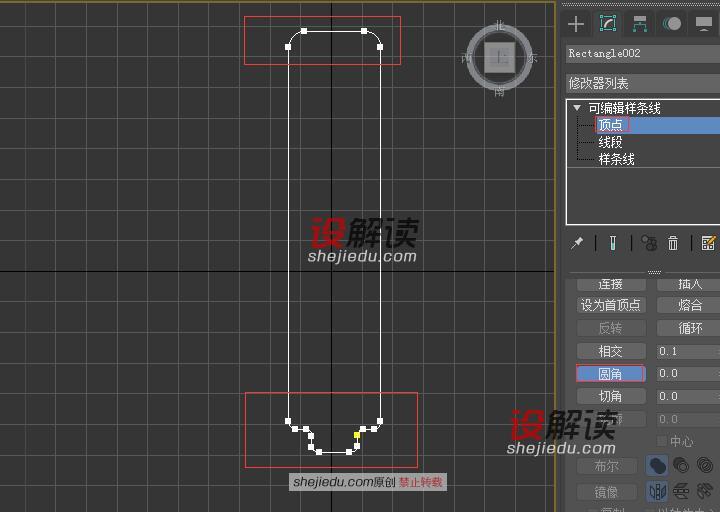Toggle Show End Result icon

613,243
